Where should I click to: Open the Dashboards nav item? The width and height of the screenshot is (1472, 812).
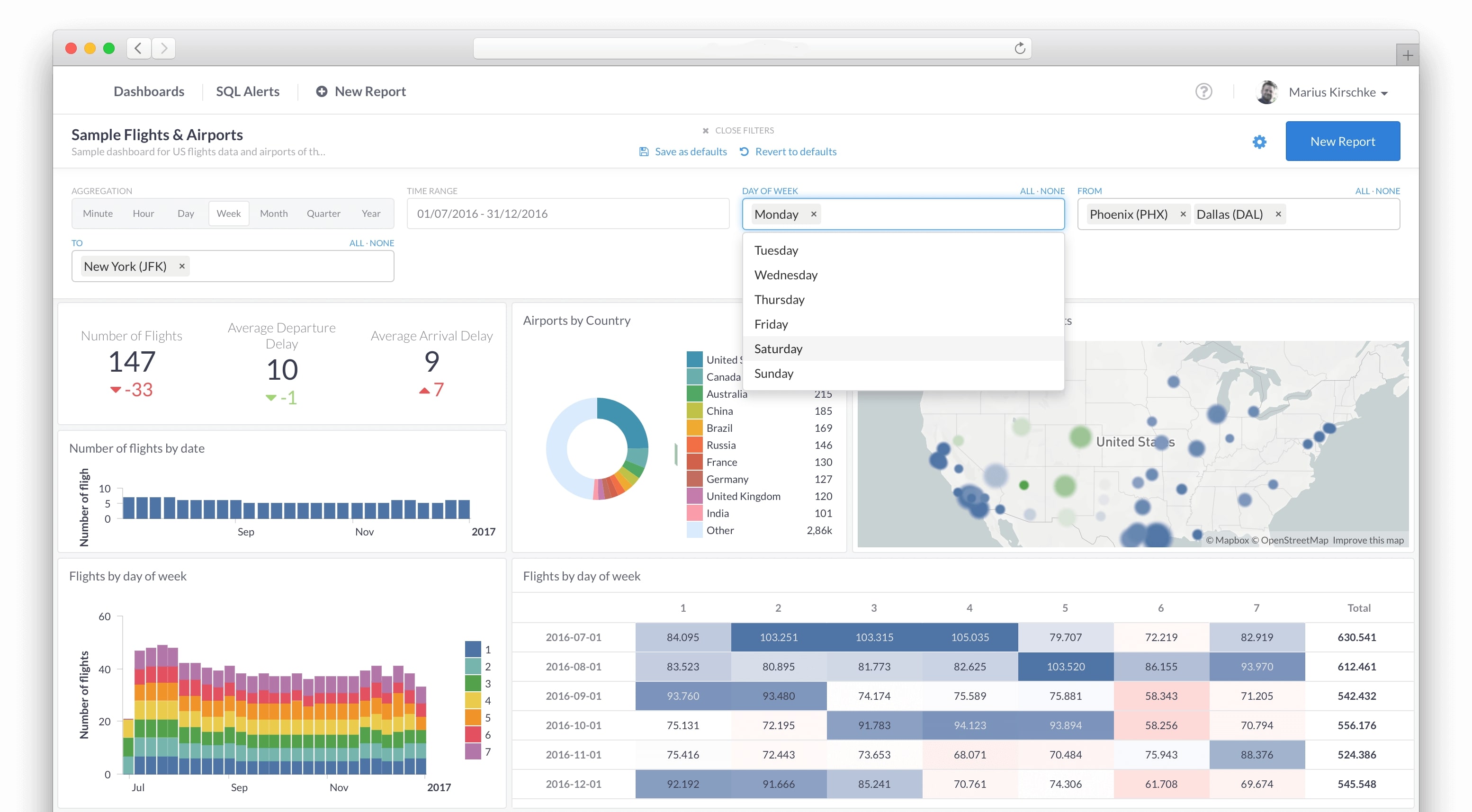coord(149,91)
